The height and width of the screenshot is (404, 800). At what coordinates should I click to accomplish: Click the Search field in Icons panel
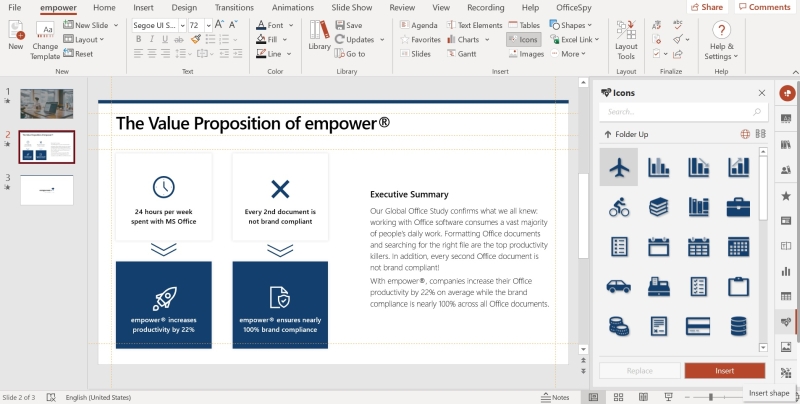click(675, 112)
